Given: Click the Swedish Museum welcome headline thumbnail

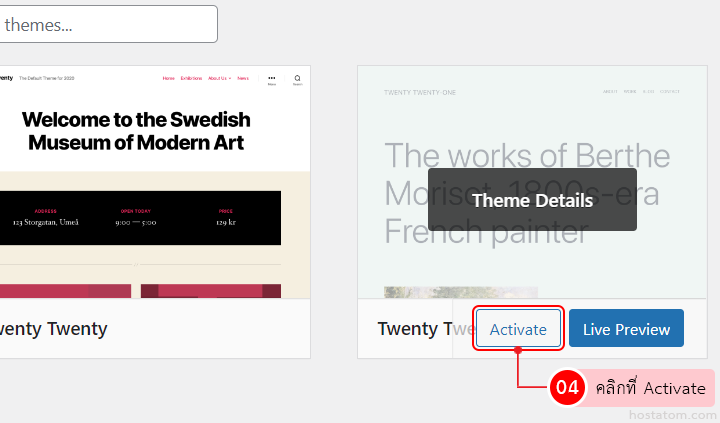Looking at the screenshot, I should (x=138, y=131).
